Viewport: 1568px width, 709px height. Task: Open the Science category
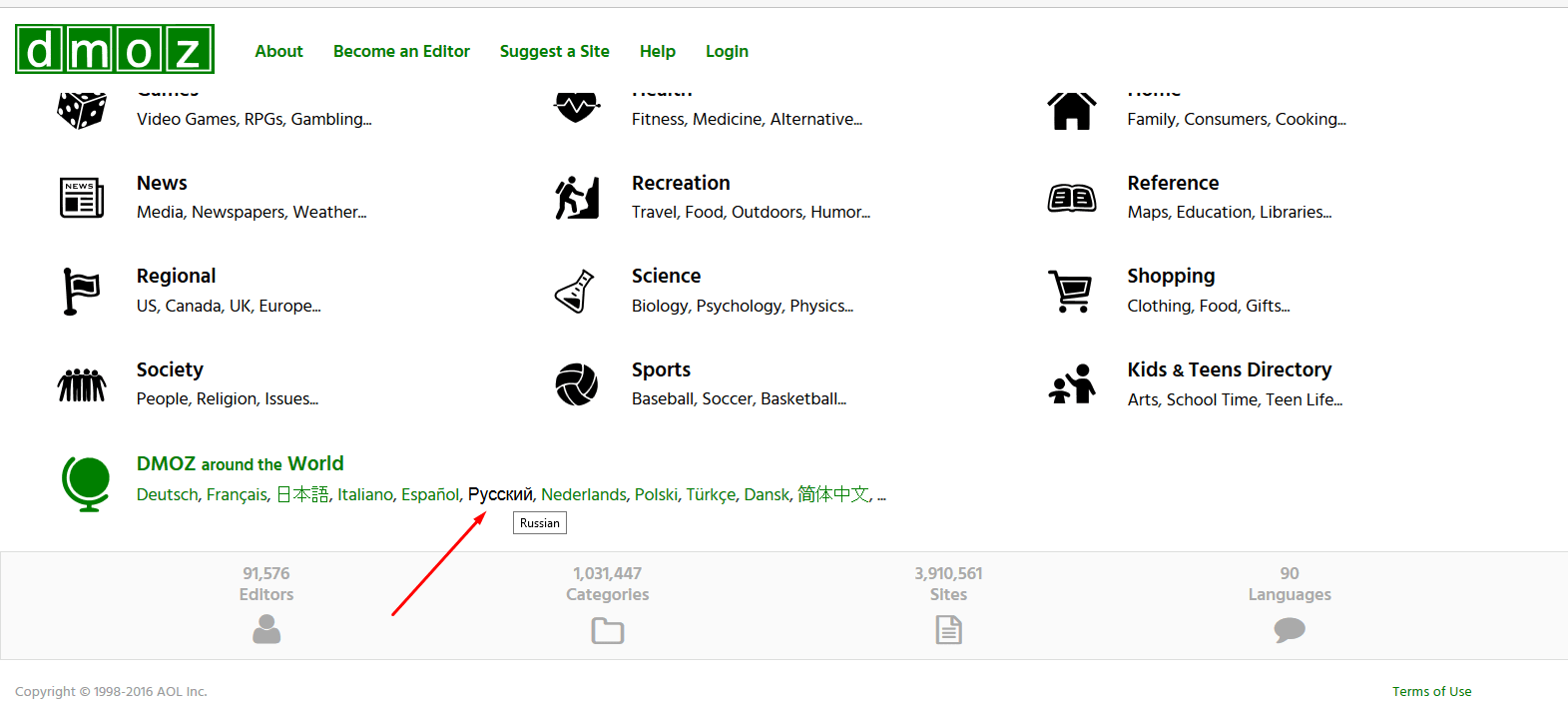(x=666, y=276)
